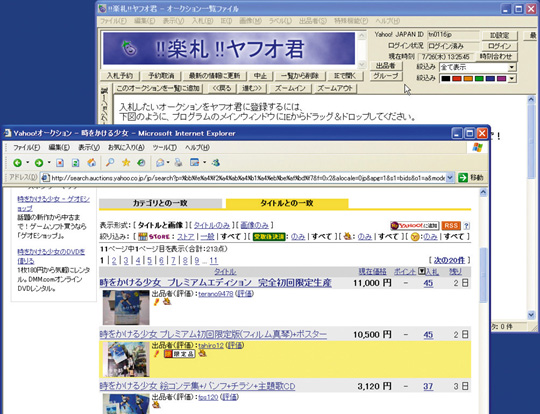Screen dimensions: 540x414
Task: Click the IE Print icon
Action: [178, 163]
